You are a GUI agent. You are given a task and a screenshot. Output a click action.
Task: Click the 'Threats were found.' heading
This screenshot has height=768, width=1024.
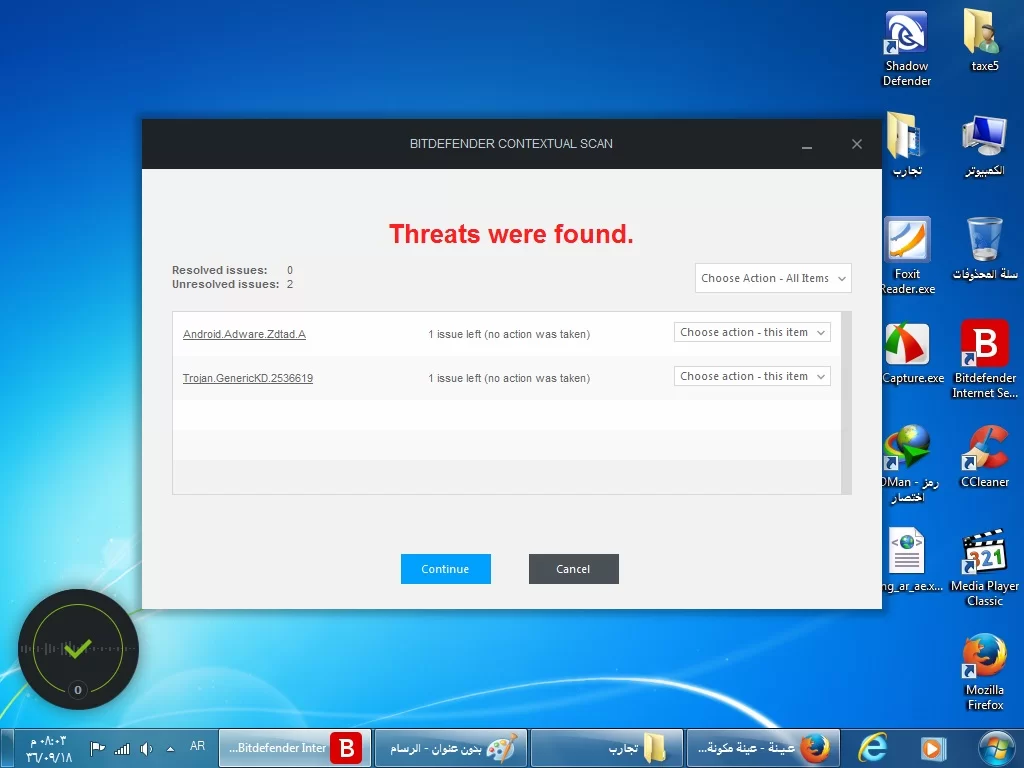tap(511, 234)
